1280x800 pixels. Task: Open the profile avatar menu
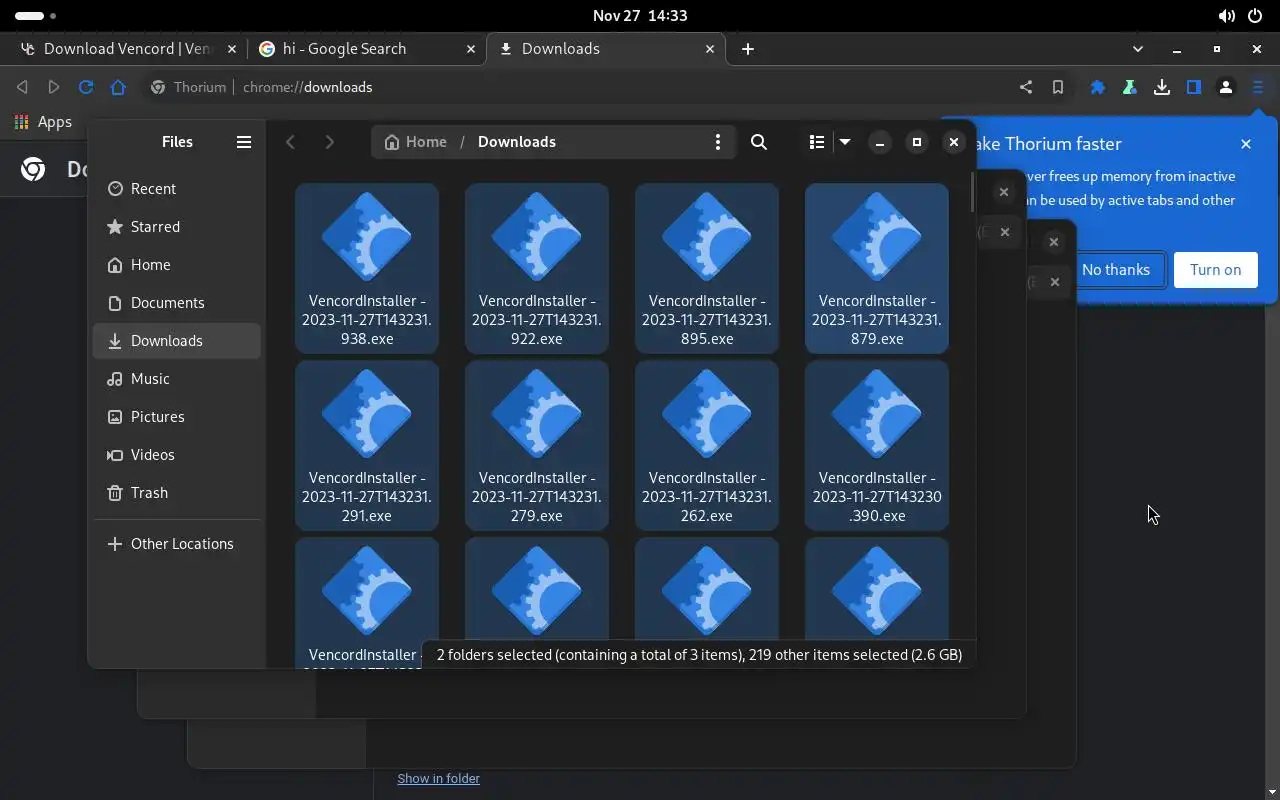[1225, 87]
